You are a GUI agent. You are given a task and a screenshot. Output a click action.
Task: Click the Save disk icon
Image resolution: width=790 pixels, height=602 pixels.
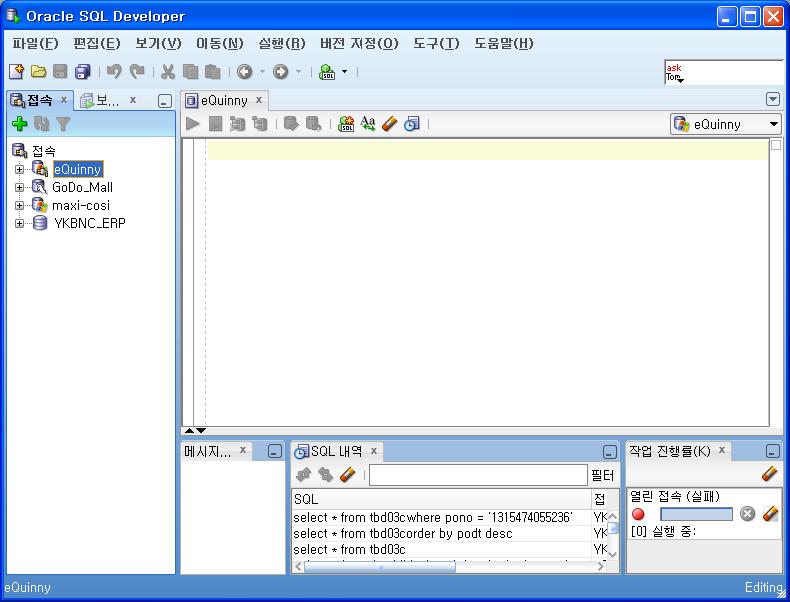click(60, 72)
